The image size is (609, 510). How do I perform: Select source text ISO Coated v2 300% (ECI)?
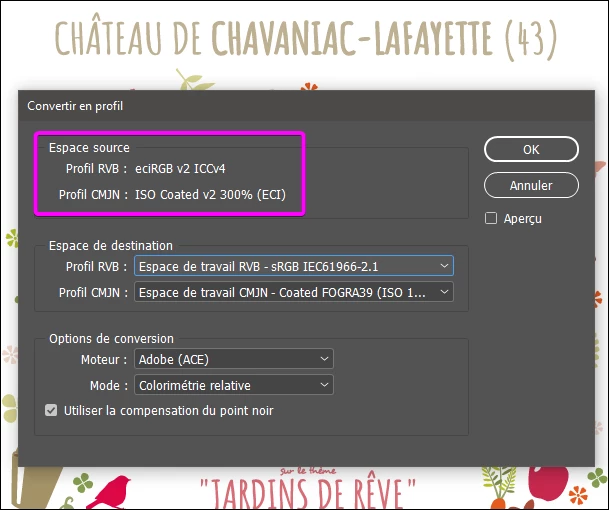click(x=211, y=194)
